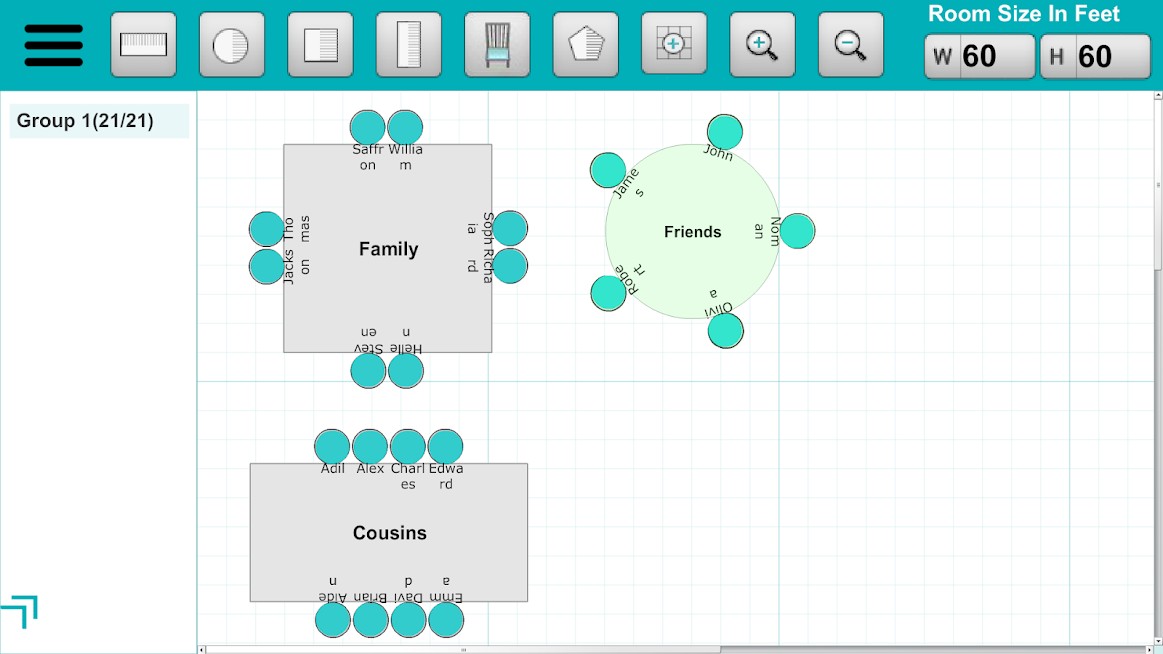Select the Family table
Screen dimensions: 1163x654
tap(388, 249)
